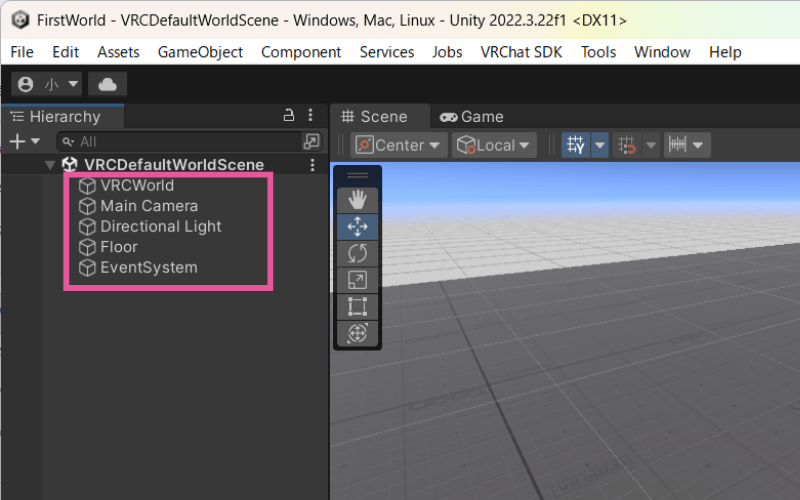Open the Jobs menu
The height and width of the screenshot is (500, 800).
[x=447, y=52]
